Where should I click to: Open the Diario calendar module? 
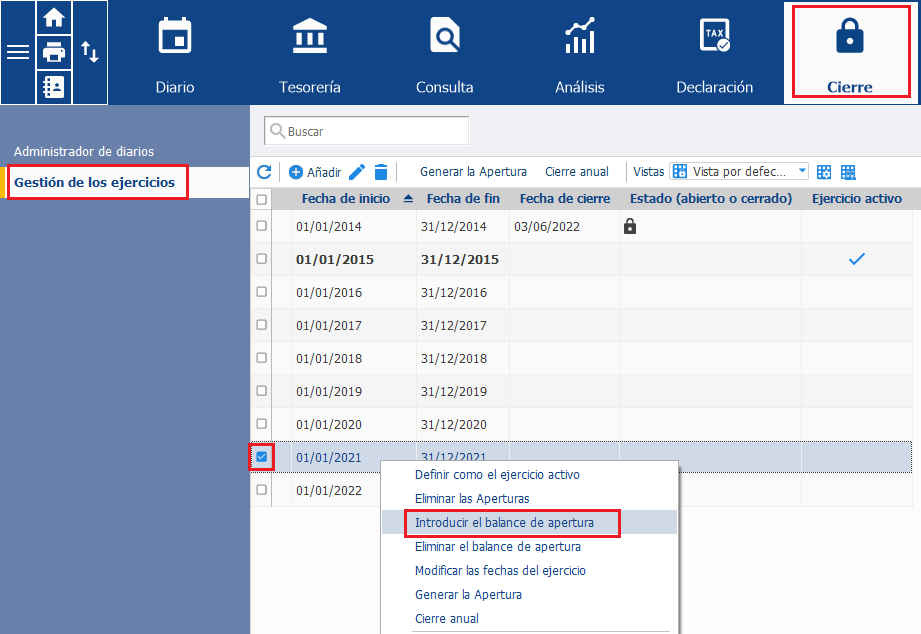coord(174,55)
